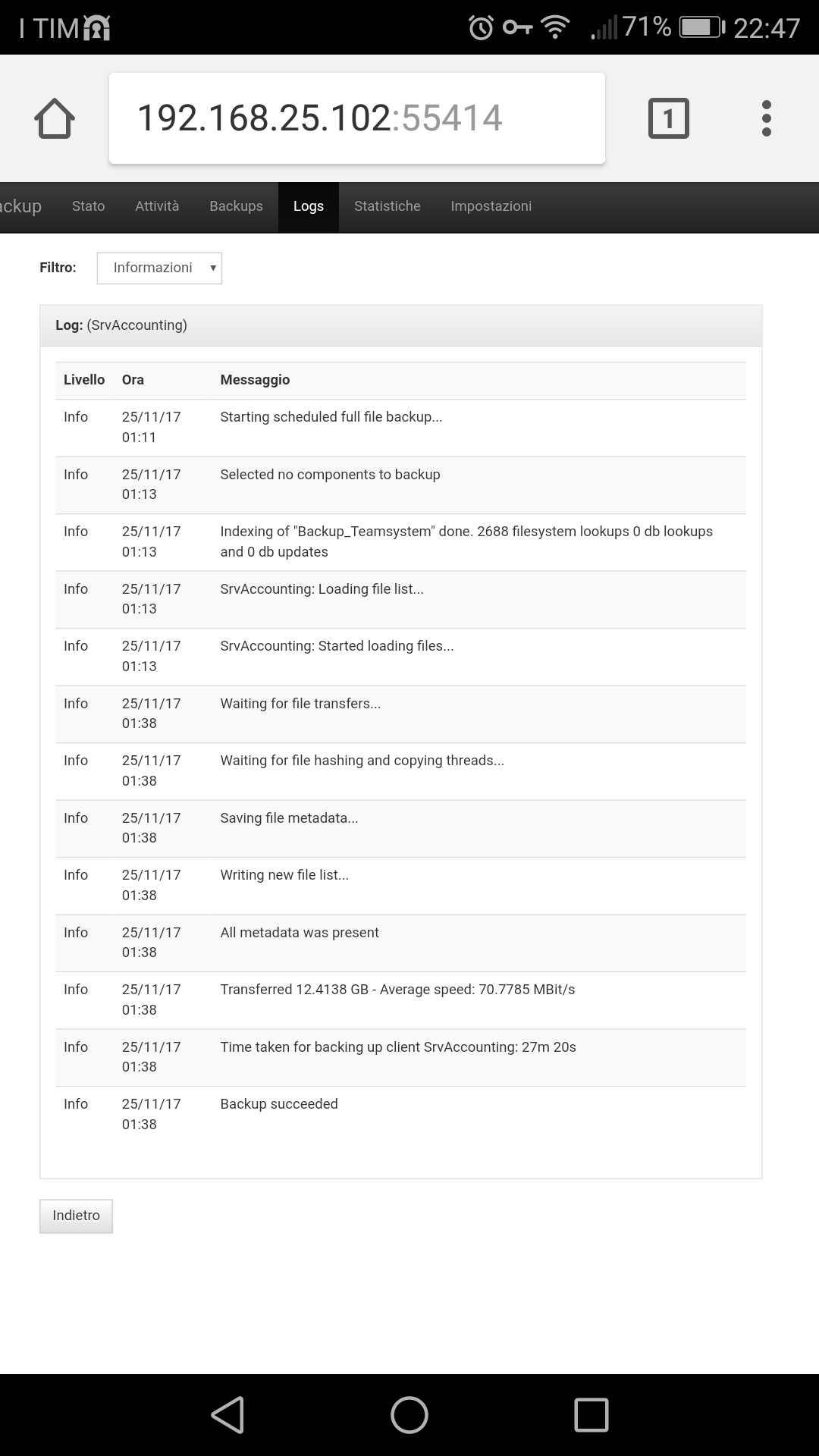The height and width of the screenshot is (1456, 819).
Task: Tap the battery icon in status bar
Action: [x=702, y=28]
